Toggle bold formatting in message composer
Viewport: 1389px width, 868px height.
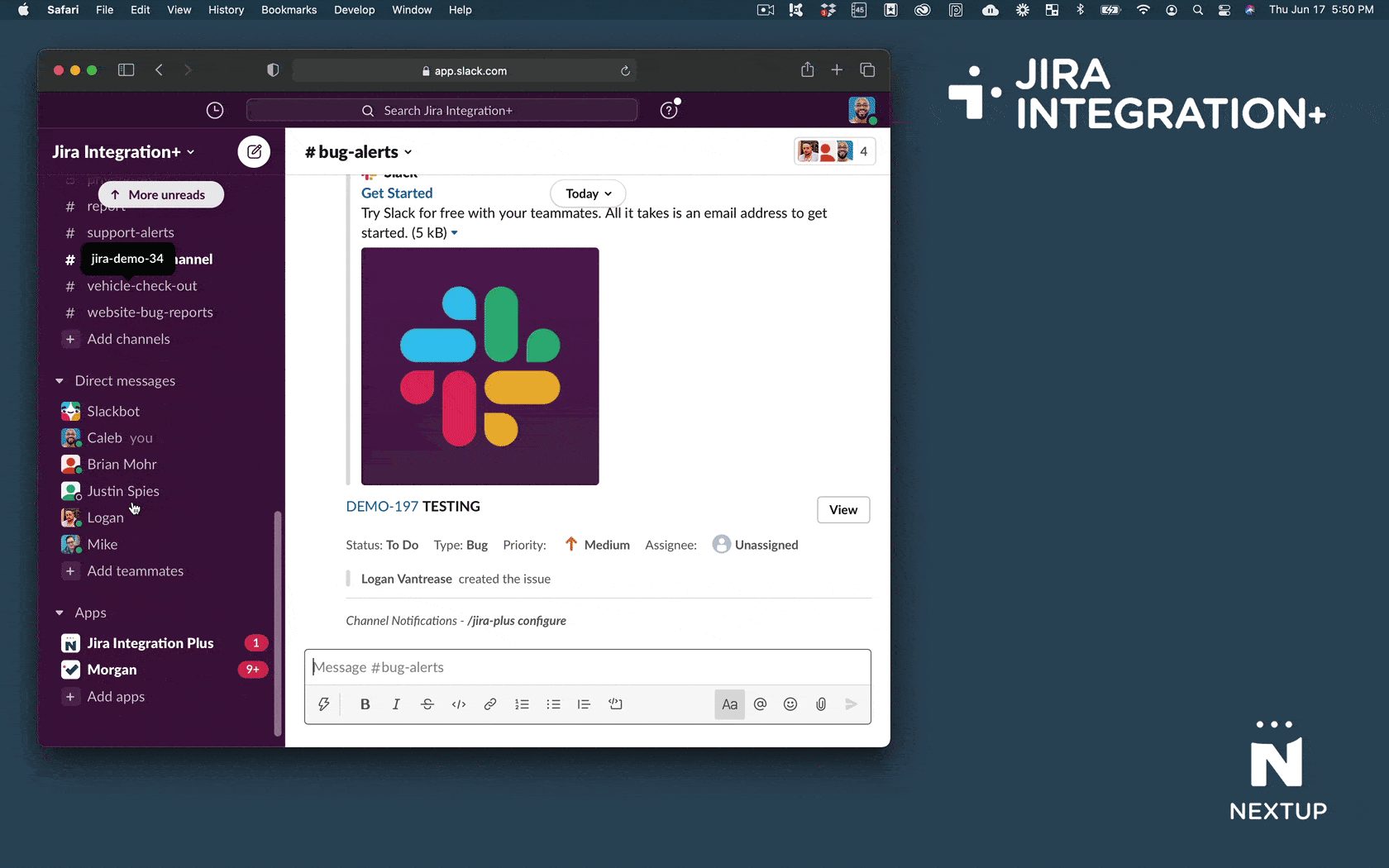coord(365,704)
